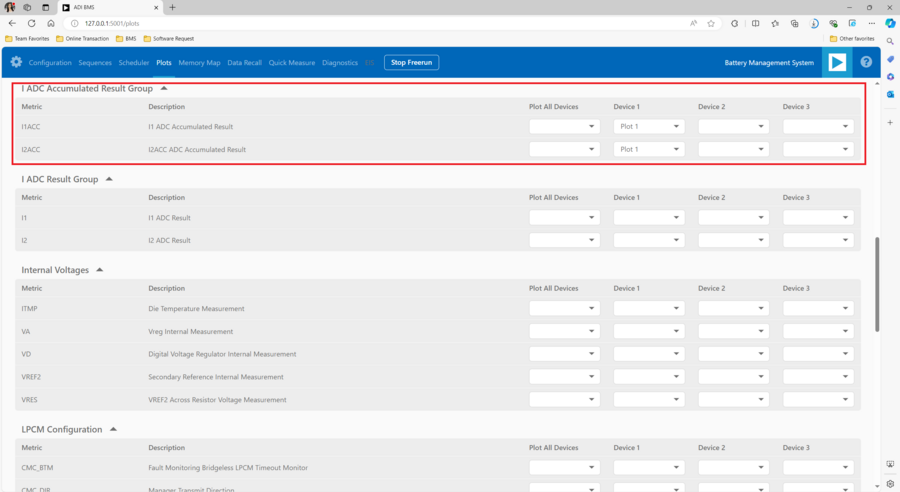Click the Stop Freerun button
900x492 pixels.
[x=411, y=63]
